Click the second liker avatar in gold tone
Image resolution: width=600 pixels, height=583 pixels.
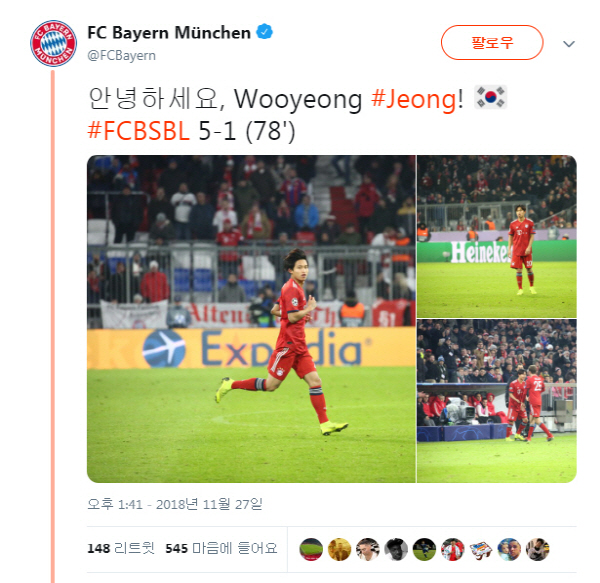(x=339, y=549)
